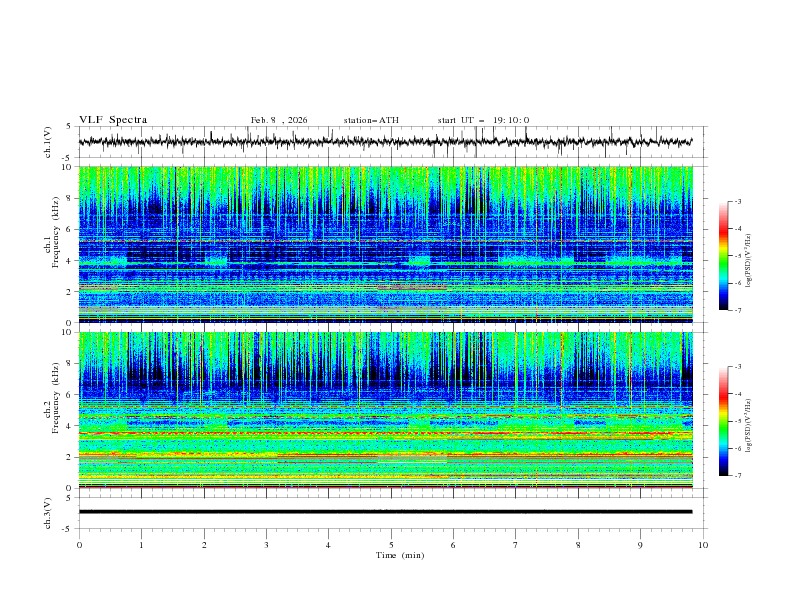
Task: Click the "-3" label on lower color bar
Action: [738, 367]
